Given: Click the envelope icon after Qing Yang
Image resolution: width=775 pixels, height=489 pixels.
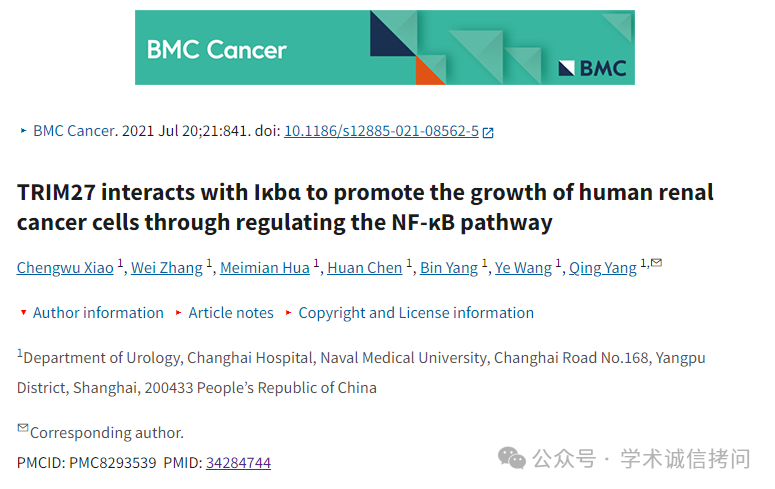Looking at the screenshot, I should [x=656, y=263].
